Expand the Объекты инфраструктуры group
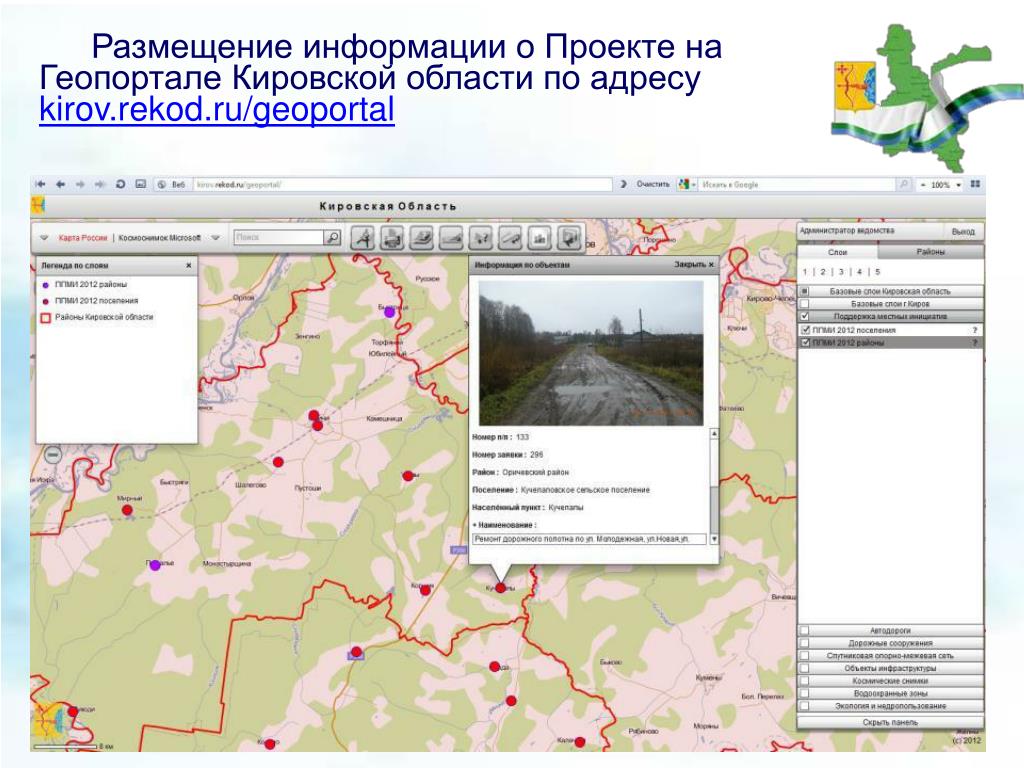Screen dimensions: 1024x768 [x=890, y=668]
